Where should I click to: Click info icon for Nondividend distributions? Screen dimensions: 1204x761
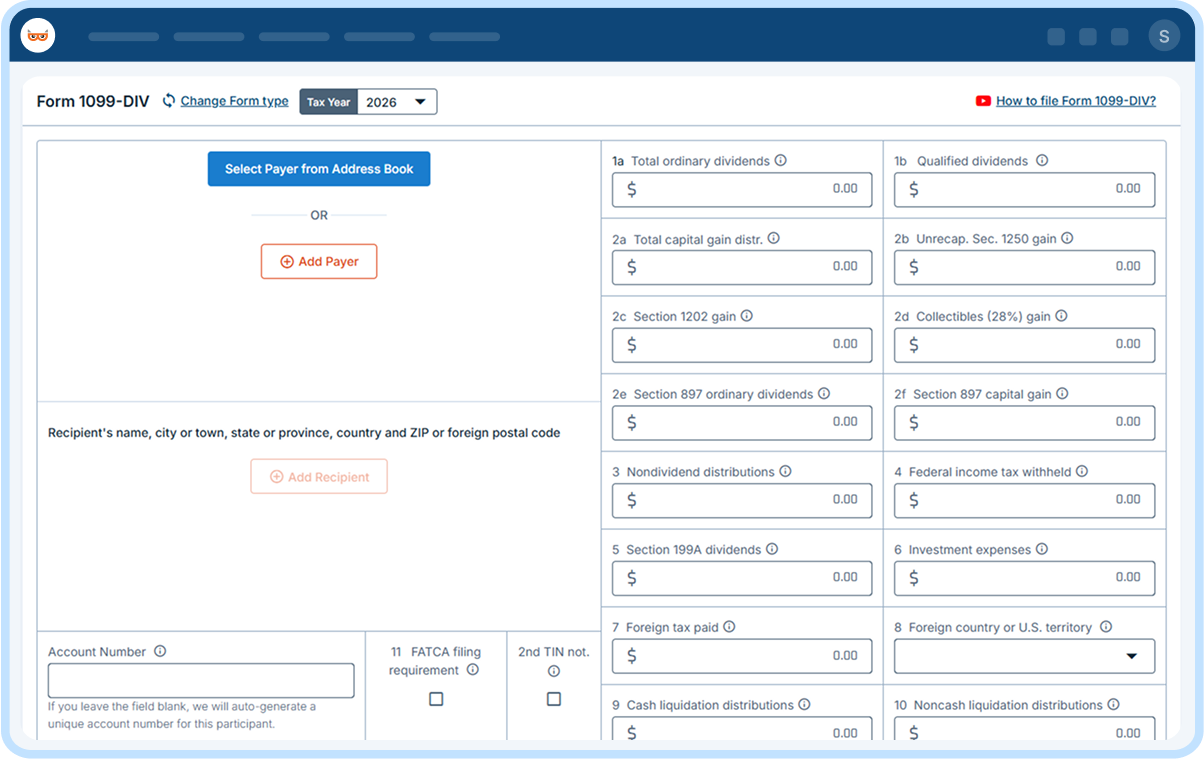point(785,472)
